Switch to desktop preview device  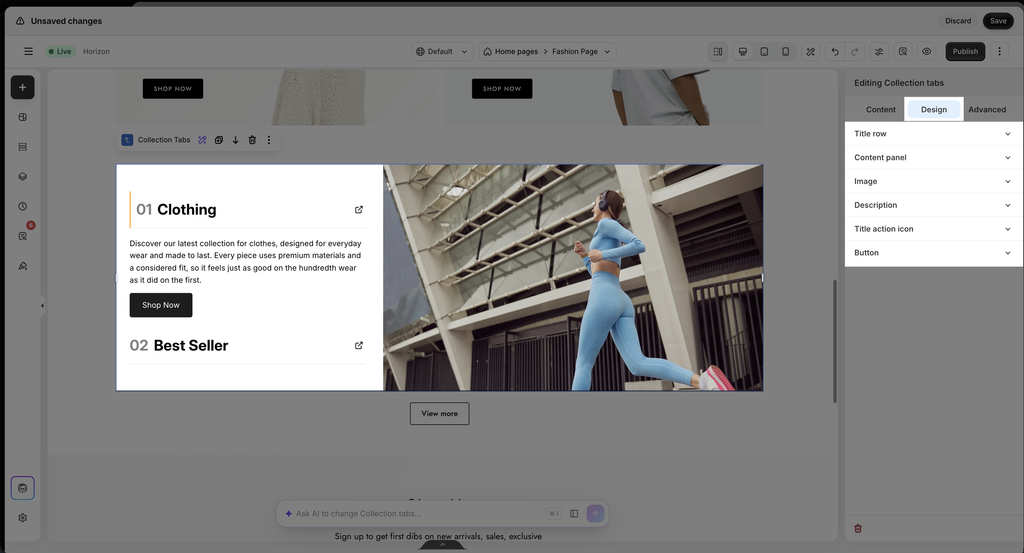click(743, 52)
